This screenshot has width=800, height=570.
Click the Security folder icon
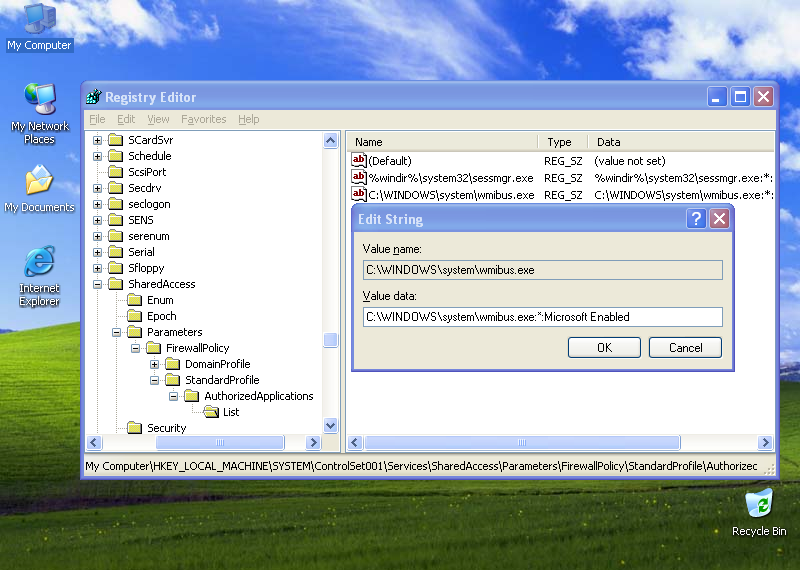coord(135,428)
